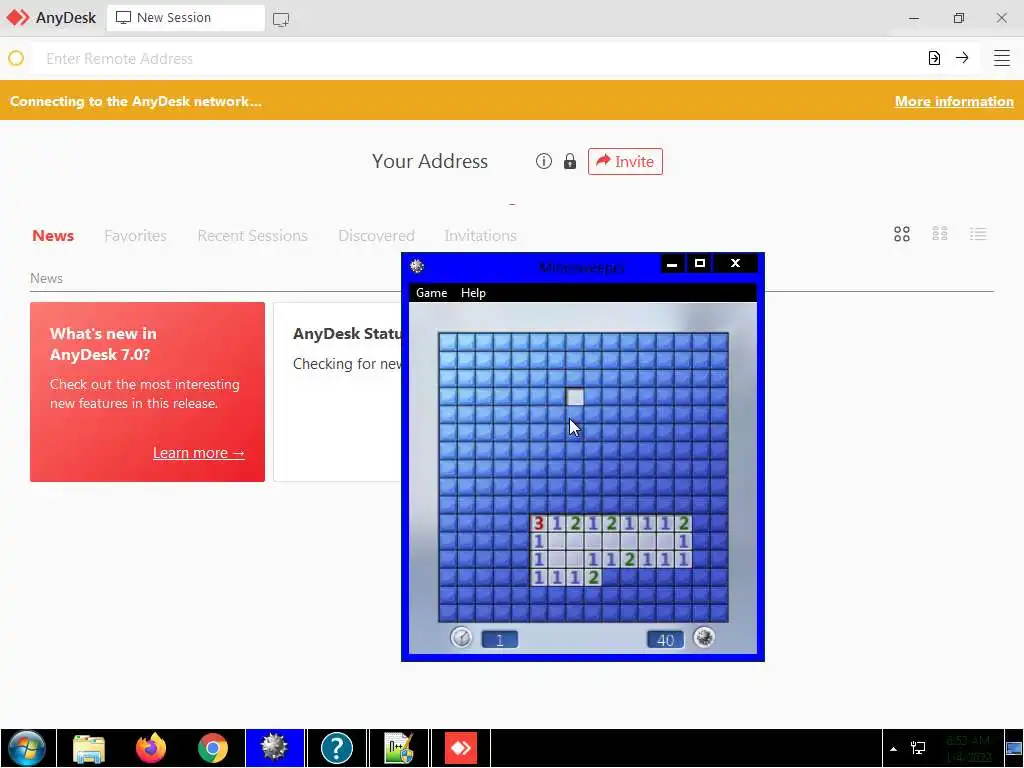Image resolution: width=1024 pixels, height=768 pixels.
Task: Select the New Session tab
Action: click(x=185, y=18)
